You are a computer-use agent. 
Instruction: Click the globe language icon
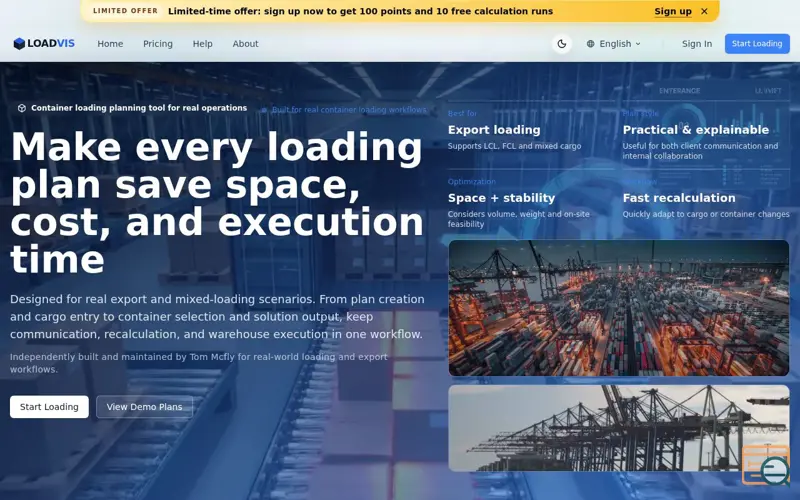[x=590, y=44]
